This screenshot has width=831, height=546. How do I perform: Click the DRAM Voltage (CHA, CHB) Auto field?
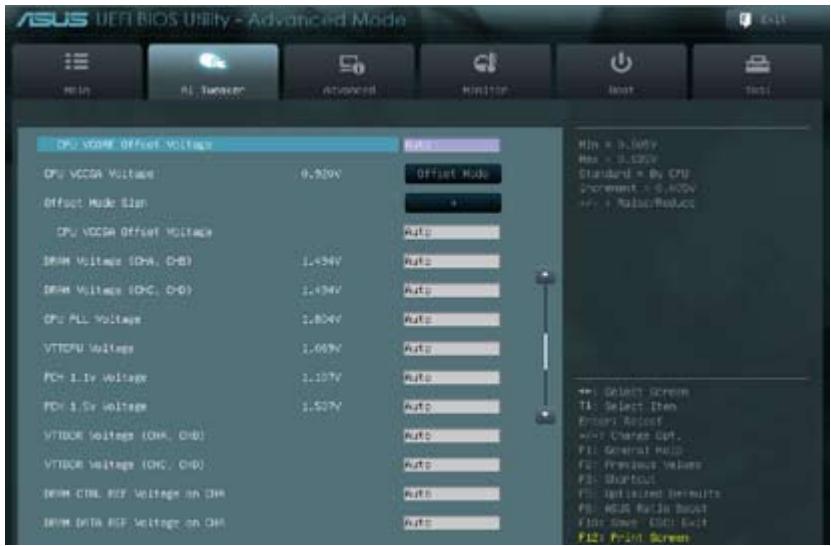452,261
